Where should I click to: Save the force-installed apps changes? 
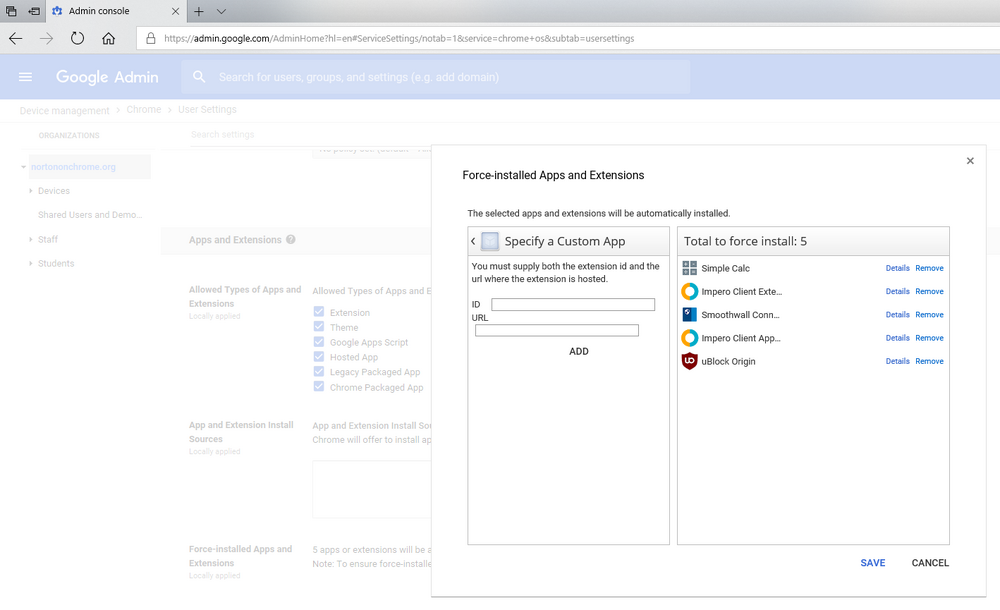872,563
